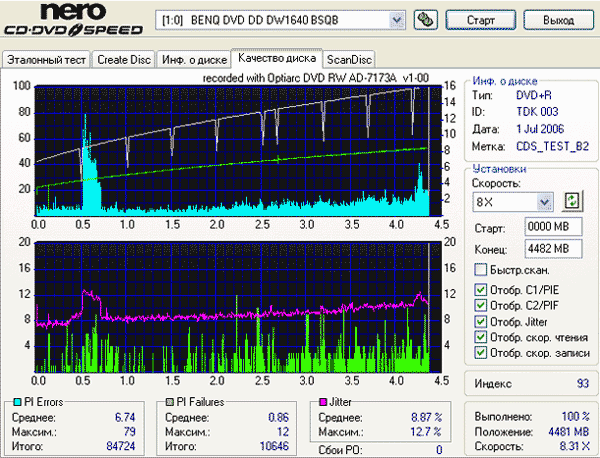
Task: Click the magenta Jitter legend swatch
Action: (x=323, y=402)
